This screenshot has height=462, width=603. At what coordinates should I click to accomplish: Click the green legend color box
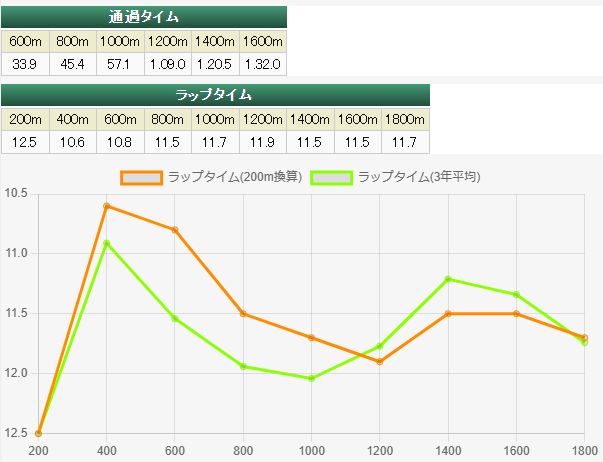(331, 177)
